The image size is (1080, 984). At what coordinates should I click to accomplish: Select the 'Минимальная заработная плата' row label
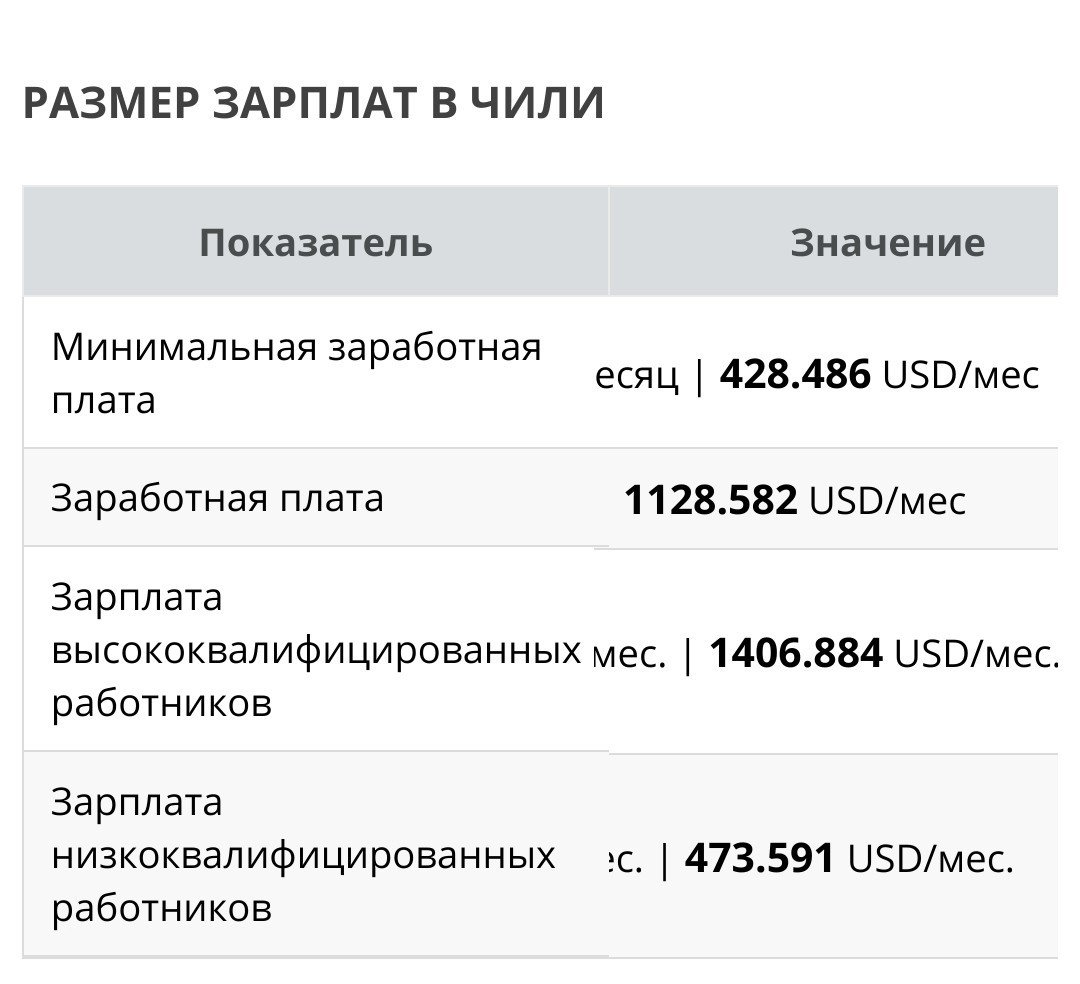point(296,373)
